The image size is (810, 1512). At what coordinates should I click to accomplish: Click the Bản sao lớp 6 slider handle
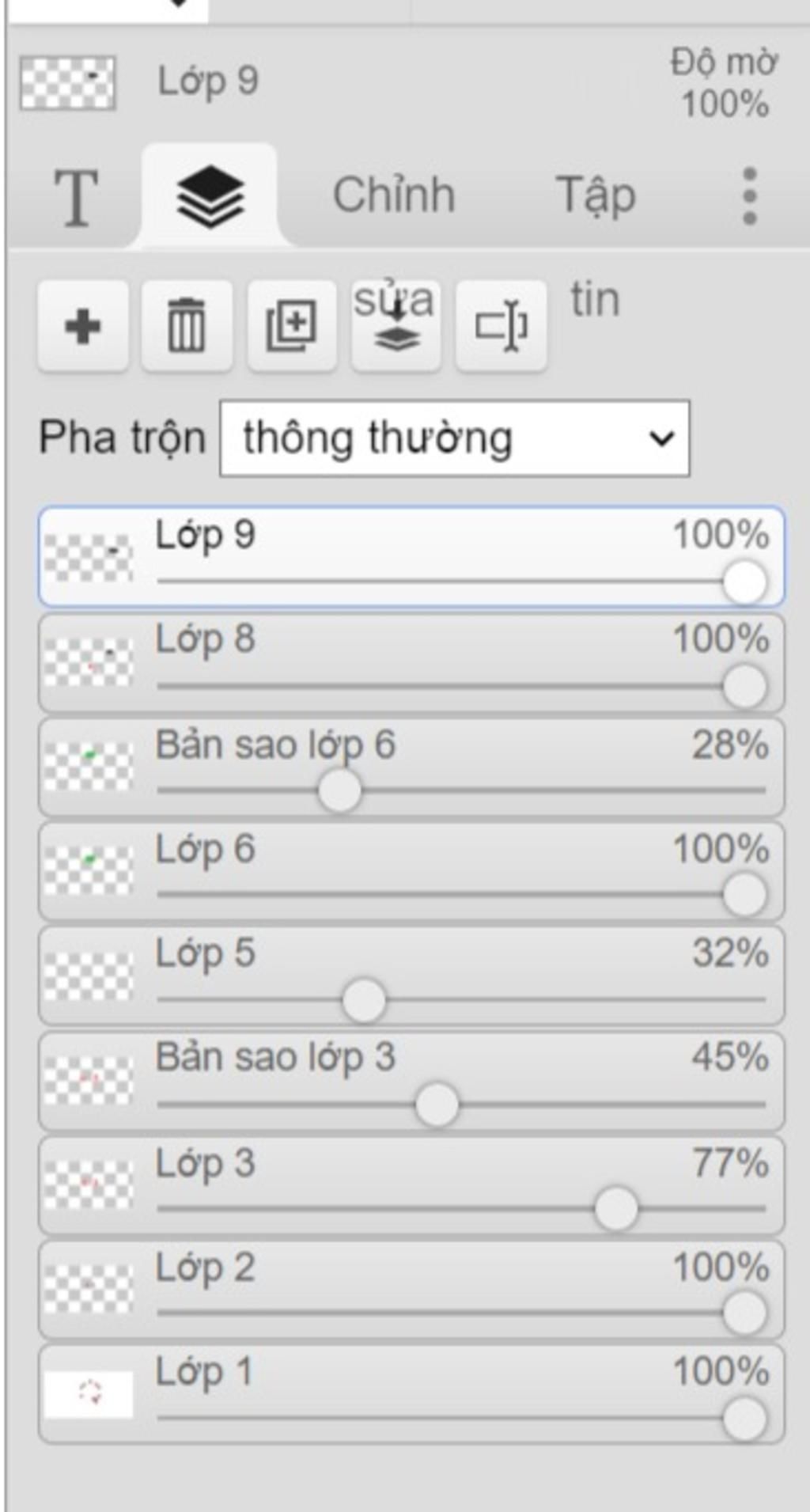[x=339, y=790]
